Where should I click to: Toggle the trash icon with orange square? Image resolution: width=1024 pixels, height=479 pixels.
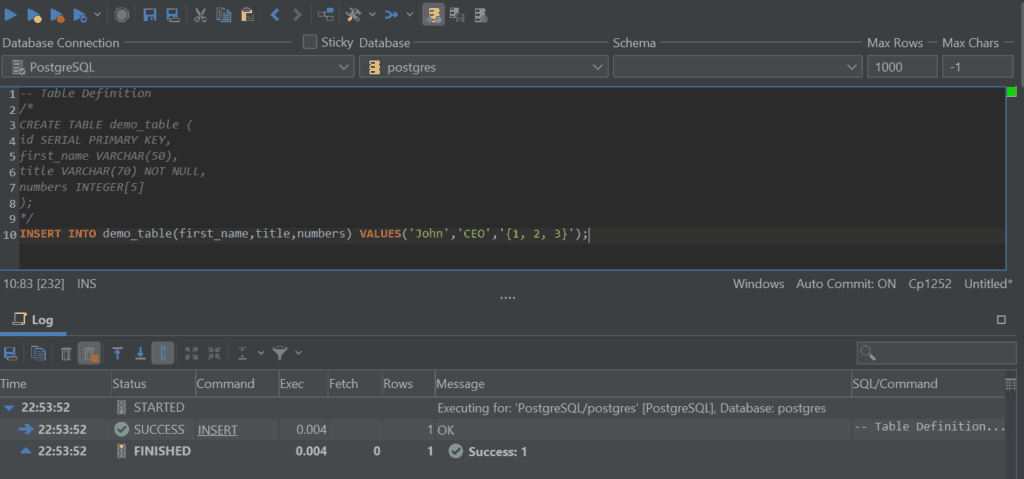pos(89,354)
